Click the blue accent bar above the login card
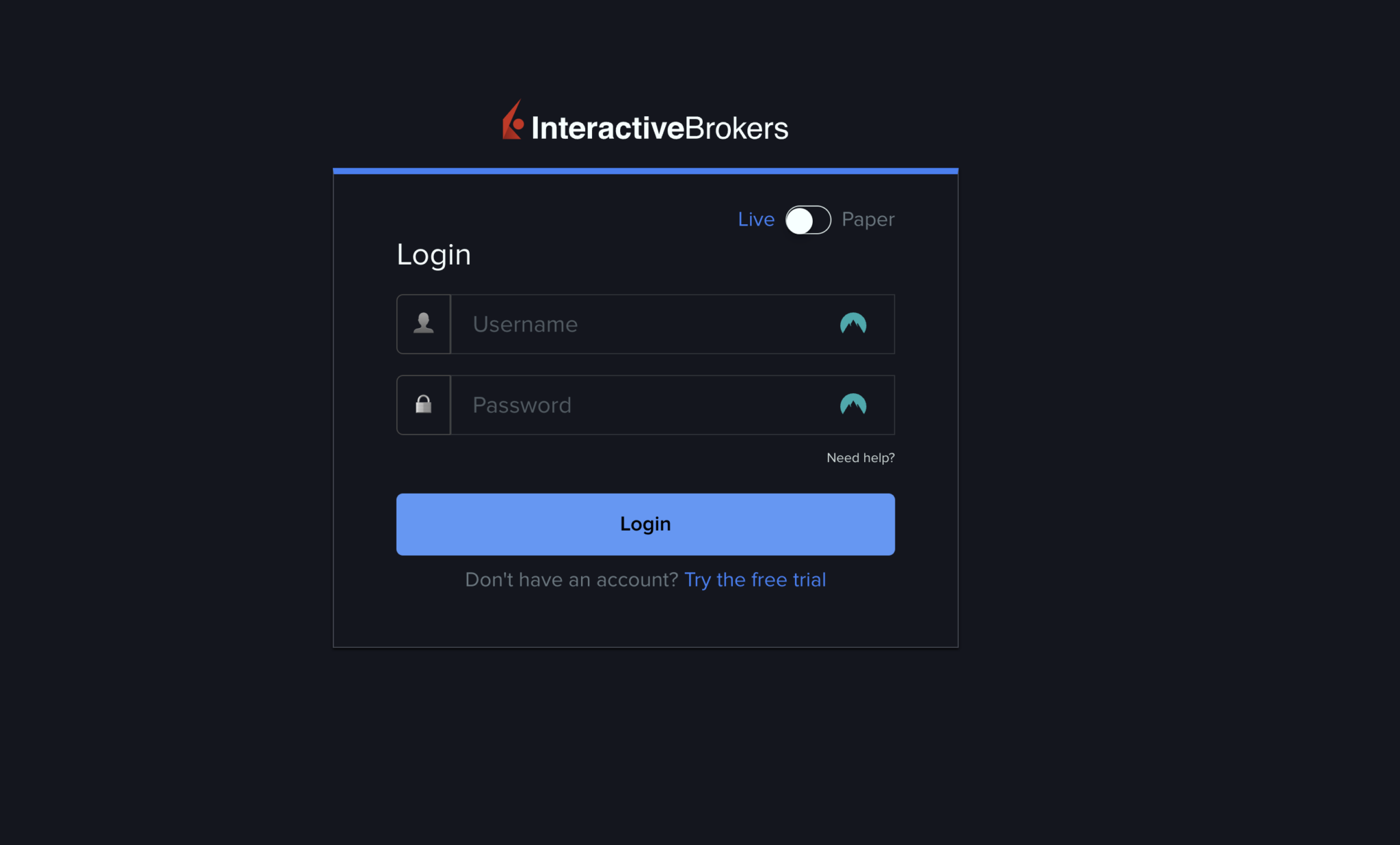The width and height of the screenshot is (1400, 845). 645,170
